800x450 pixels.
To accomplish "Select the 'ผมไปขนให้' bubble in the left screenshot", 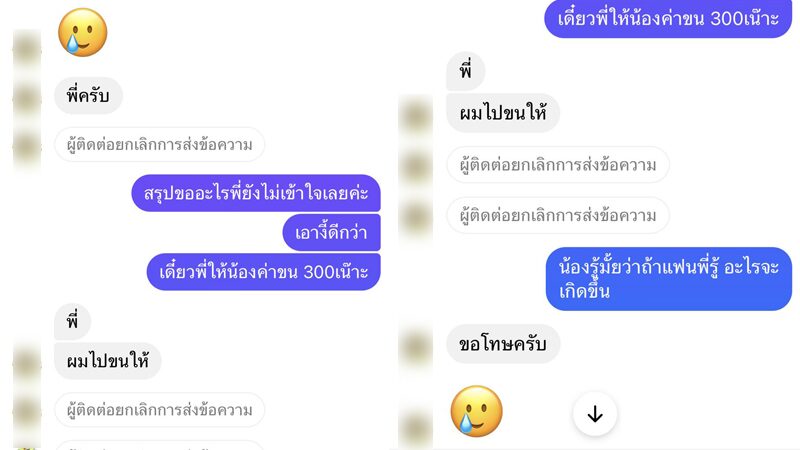I will [x=108, y=361].
